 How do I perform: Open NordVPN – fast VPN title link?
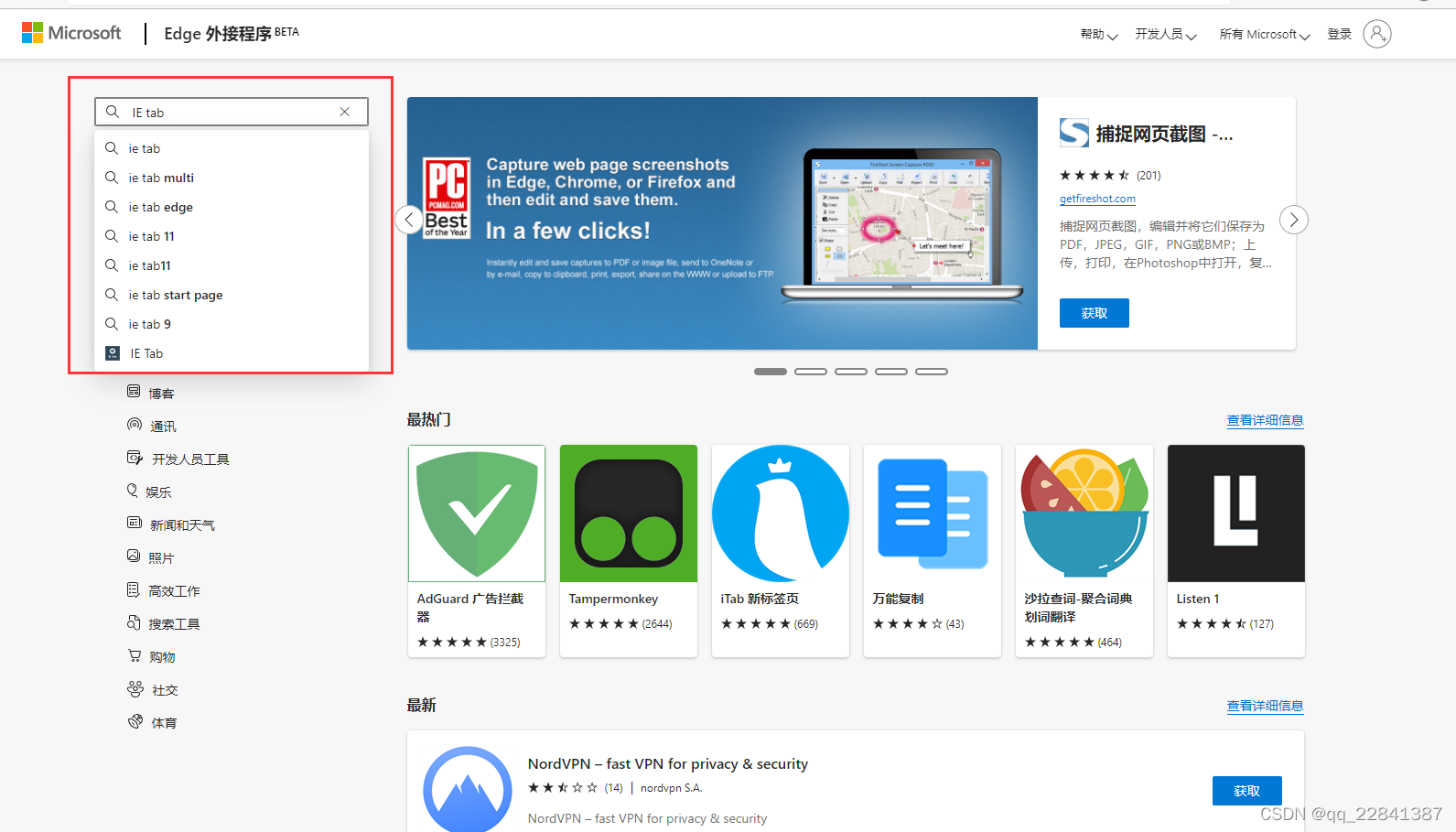668,763
